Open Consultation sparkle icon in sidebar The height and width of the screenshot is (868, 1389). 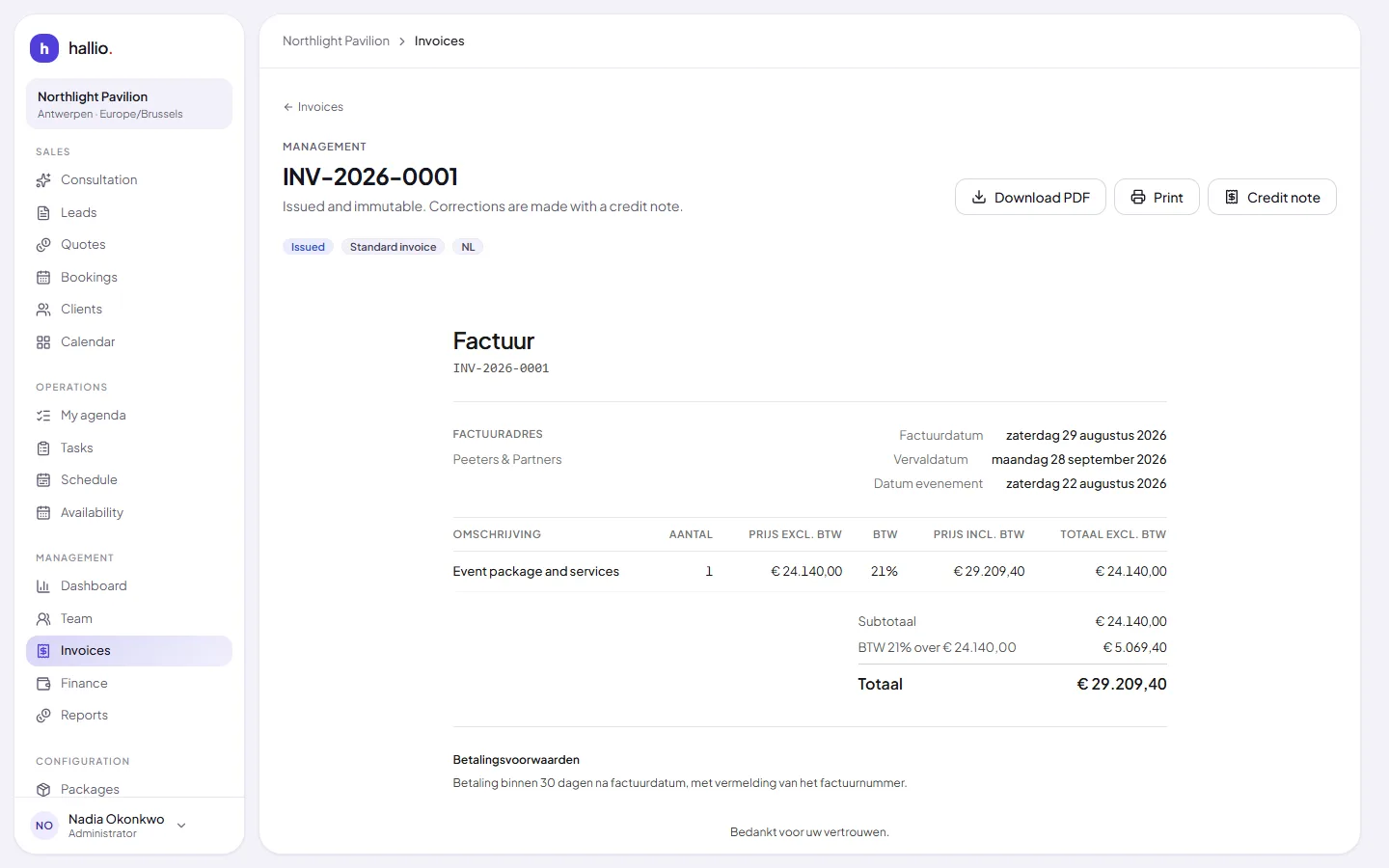click(x=43, y=180)
